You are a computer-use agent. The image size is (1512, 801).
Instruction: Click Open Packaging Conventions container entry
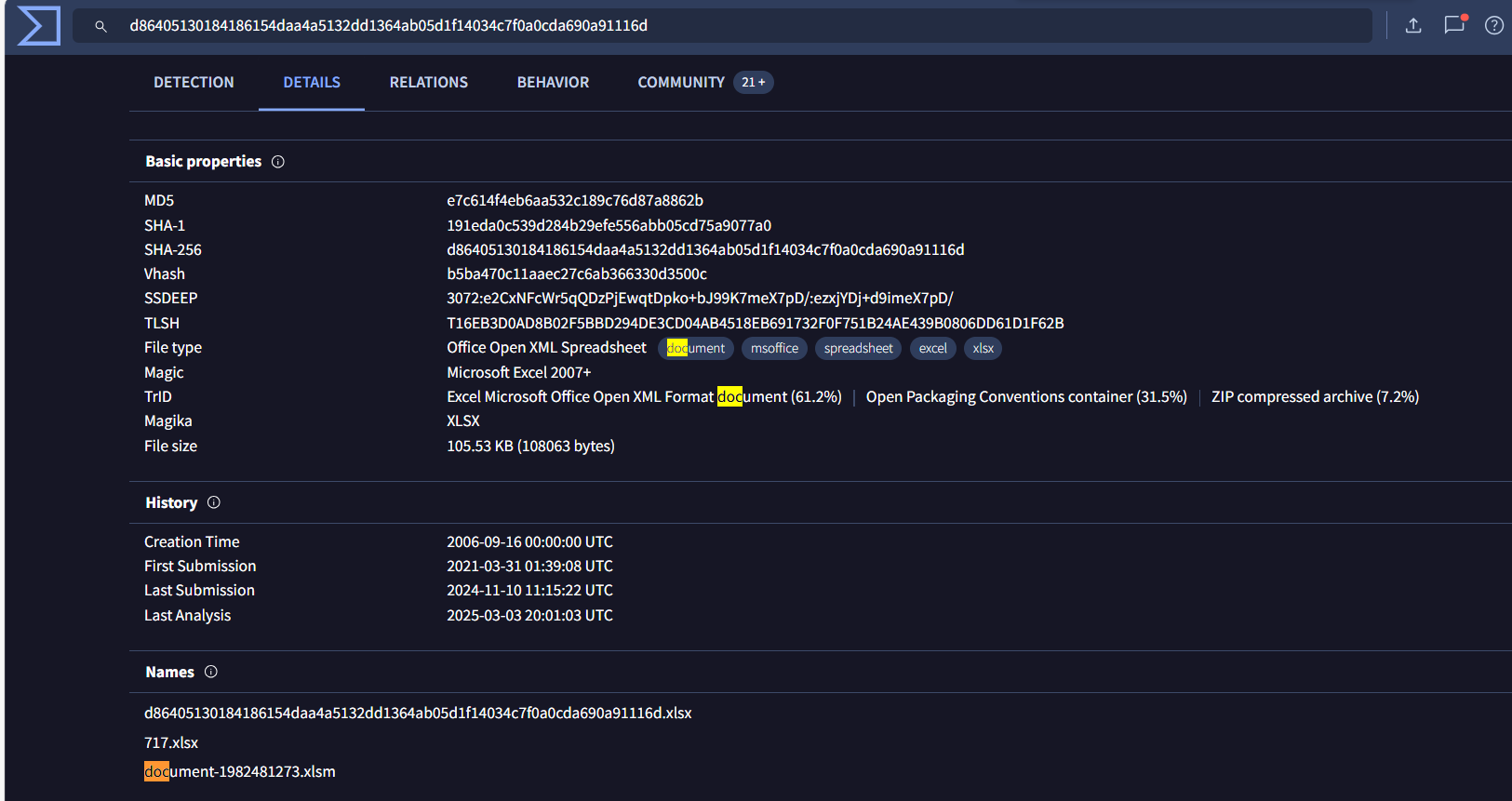point(1026,396)
